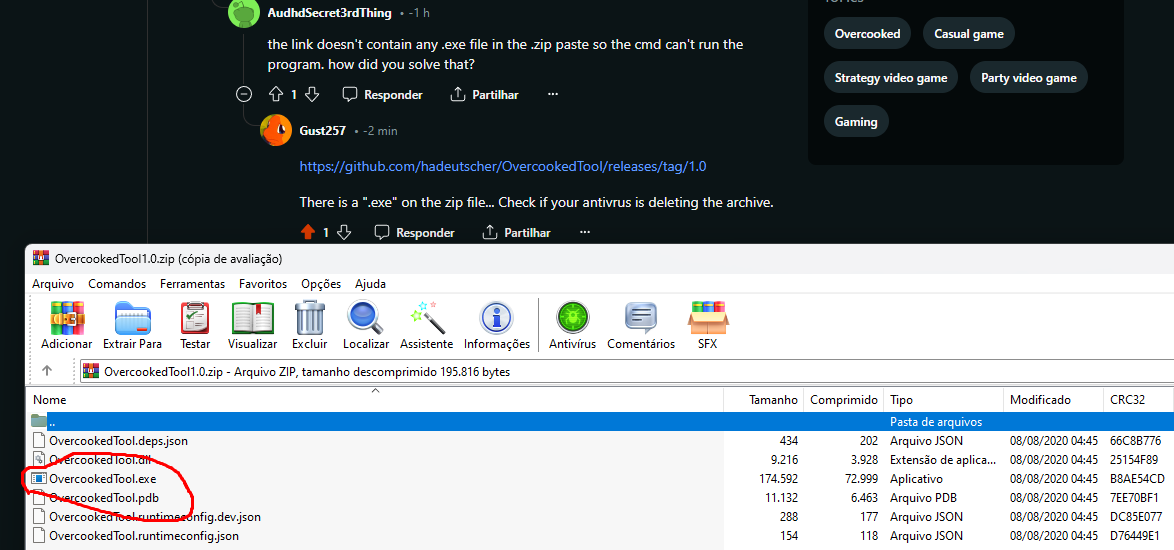This screenshot has height=550, width=1174.
Task: Click the Arquivo PDB type cell
Action: [x=923, y=497]
